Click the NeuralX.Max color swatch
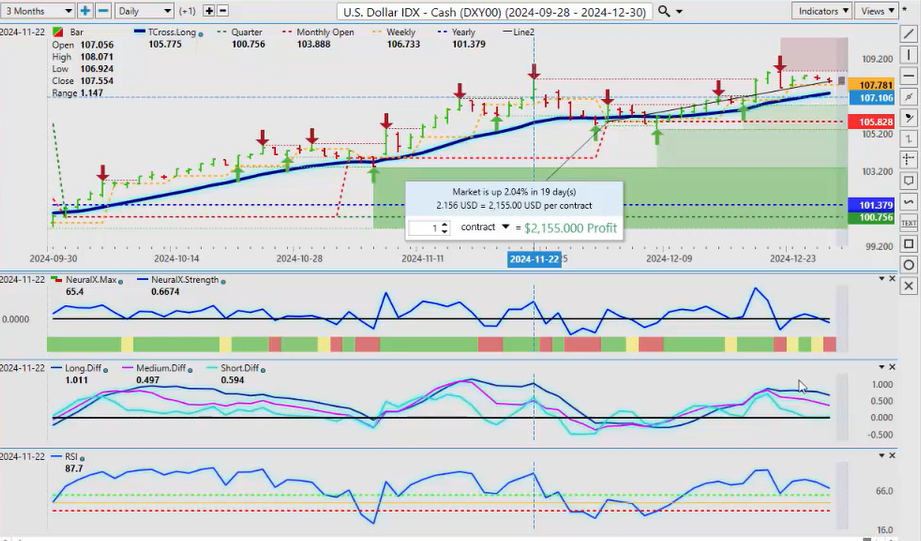Viewport: 921px width, 541px height. point(57,280)
